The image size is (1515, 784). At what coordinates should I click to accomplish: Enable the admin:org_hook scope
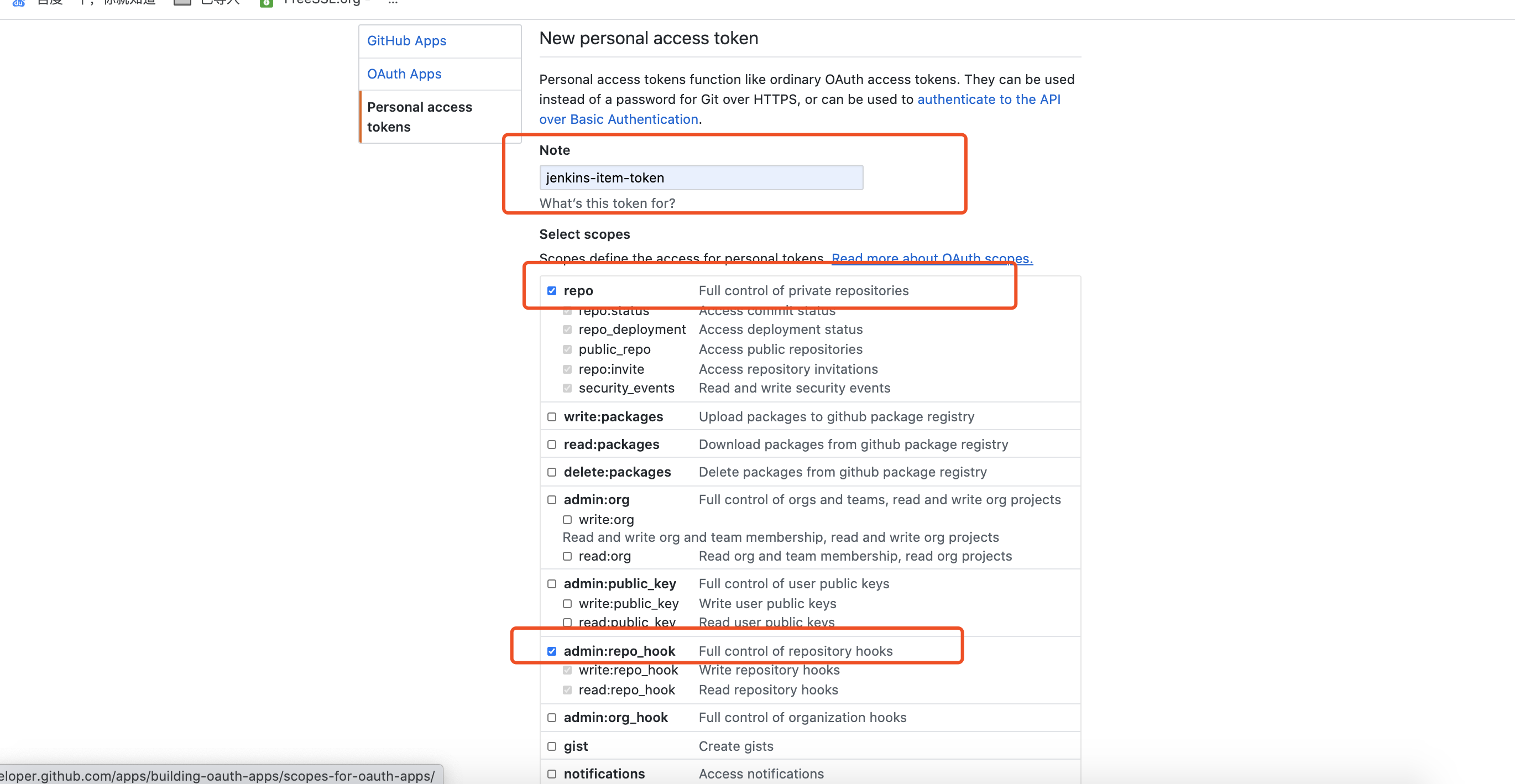tap(552, 718)
